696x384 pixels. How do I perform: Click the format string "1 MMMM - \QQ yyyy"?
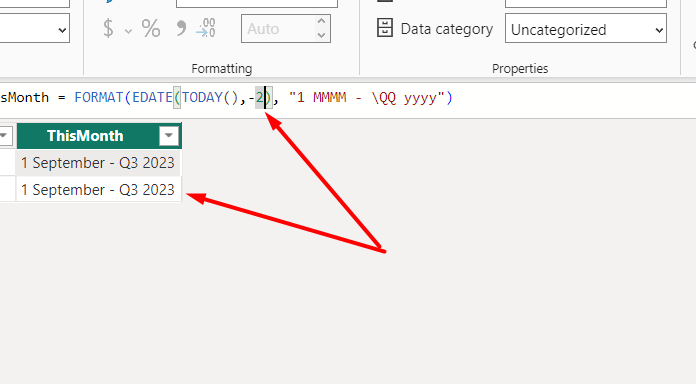click(x=367, y=98)
